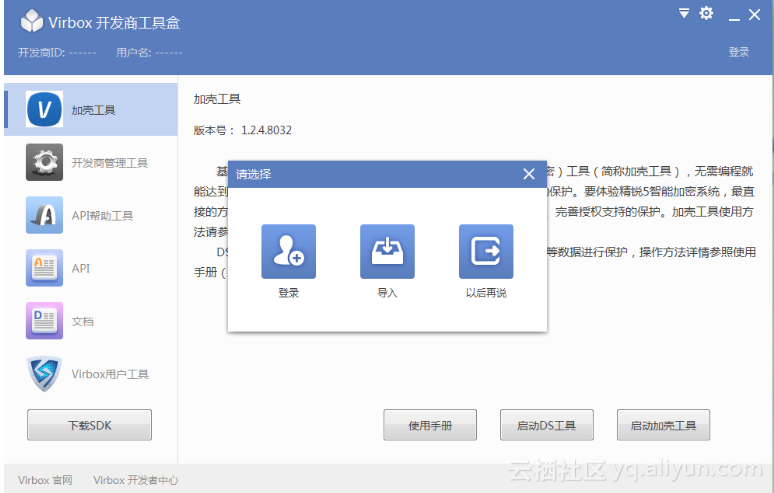Viewport: 774px width, 493px height.
Task: Click the 登录 caption under the dialog icon
Action: [288, 293]
